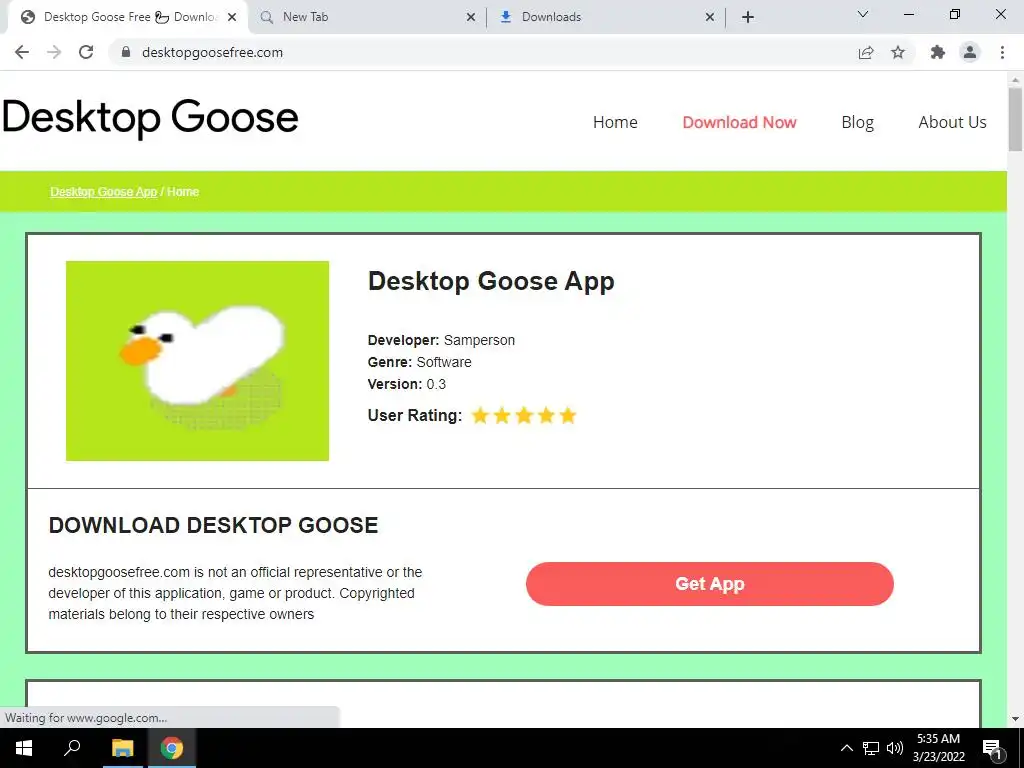Click the Desktop Goose App heading
1024x768 pixels.
[491, 281]
